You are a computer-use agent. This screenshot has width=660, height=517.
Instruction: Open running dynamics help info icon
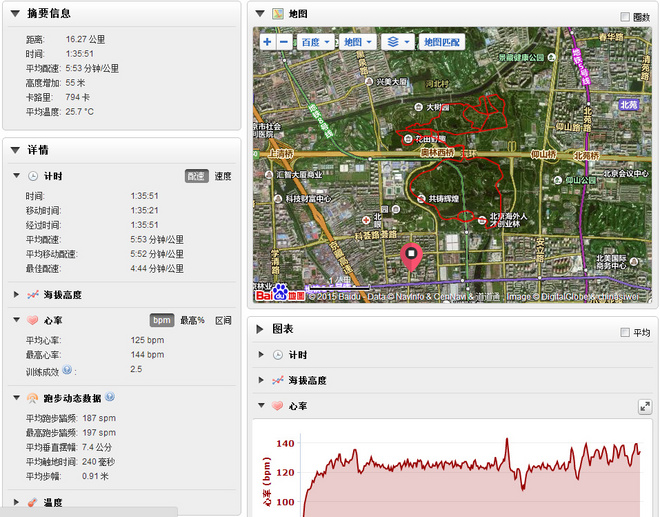[110, 397]
